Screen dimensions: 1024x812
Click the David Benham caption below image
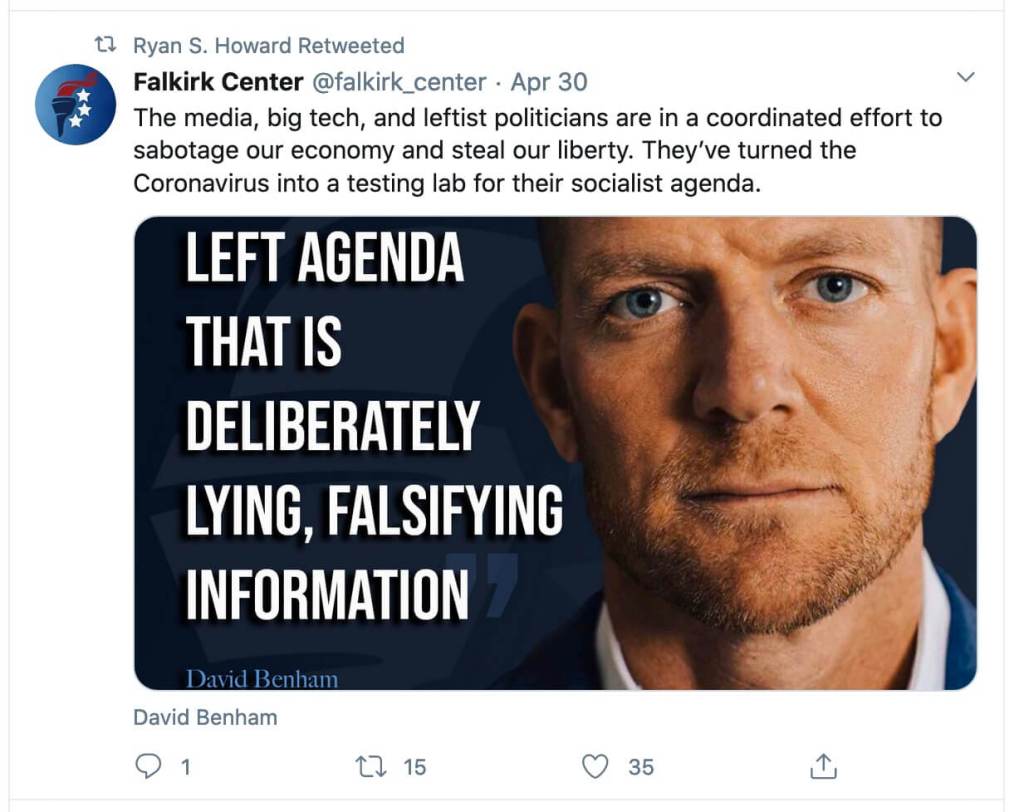click(x=205, y=717)
